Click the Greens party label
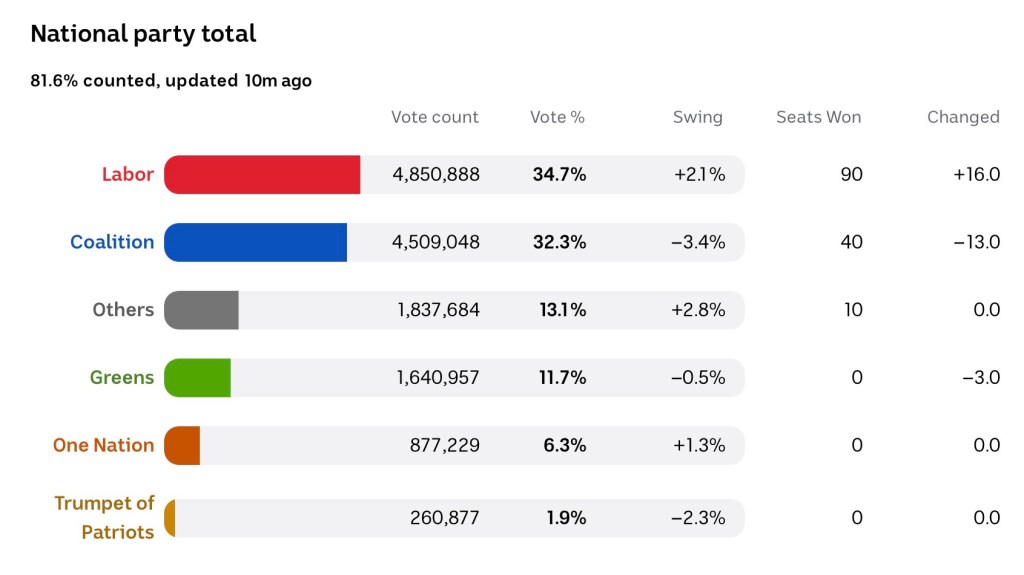Image resolution: width=1024 pixels, height=575 pixels. (122, 377)
